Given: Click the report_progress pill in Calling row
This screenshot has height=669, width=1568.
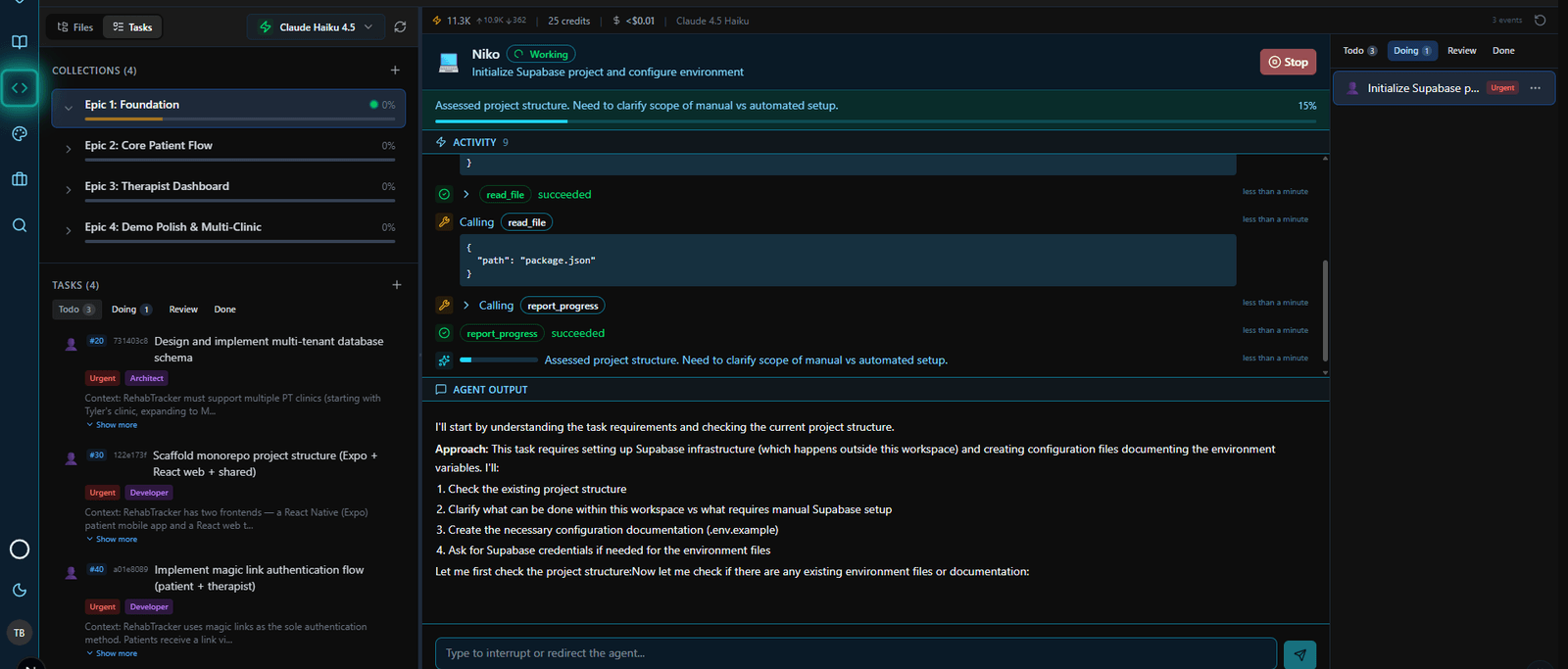Looking at the screenshot, I should click(563, 306).
